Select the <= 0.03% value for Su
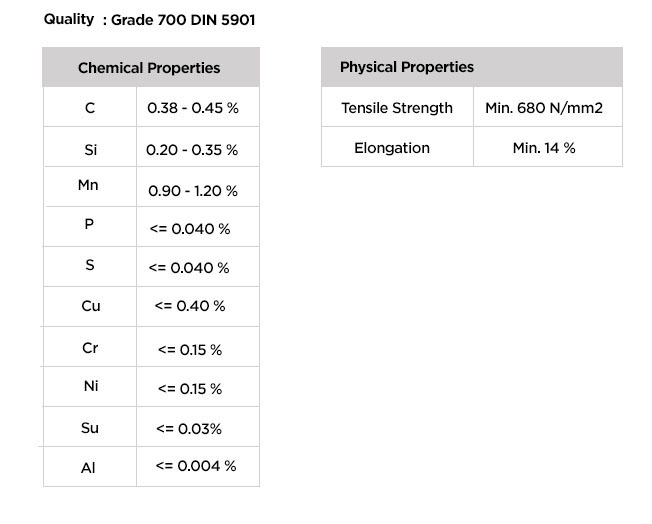The image size is (652, 524). (189, 428)
